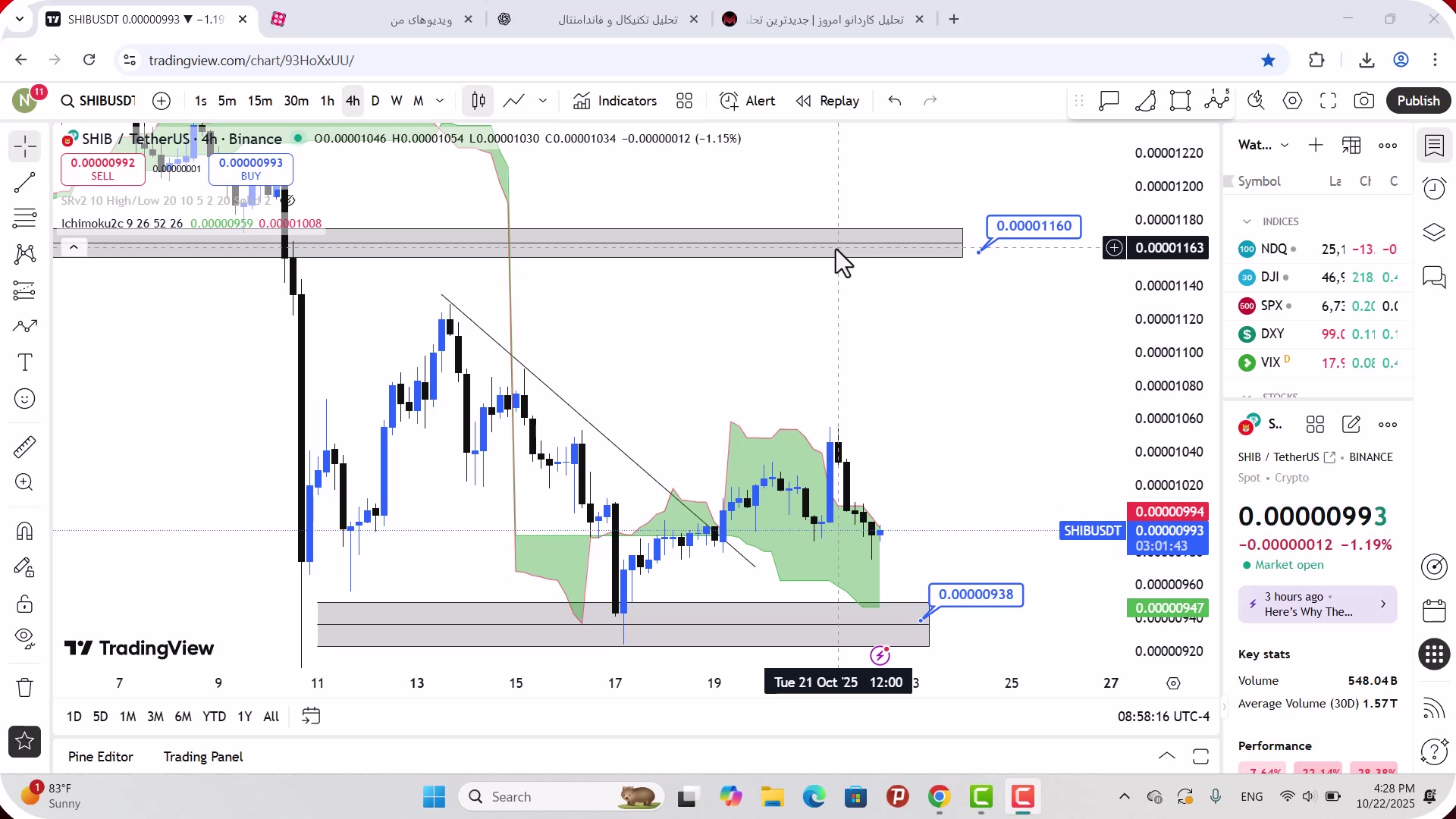The image size is (1456, 819).
Task: Take a chart snapshot with camera
Action: point(1364,101)
